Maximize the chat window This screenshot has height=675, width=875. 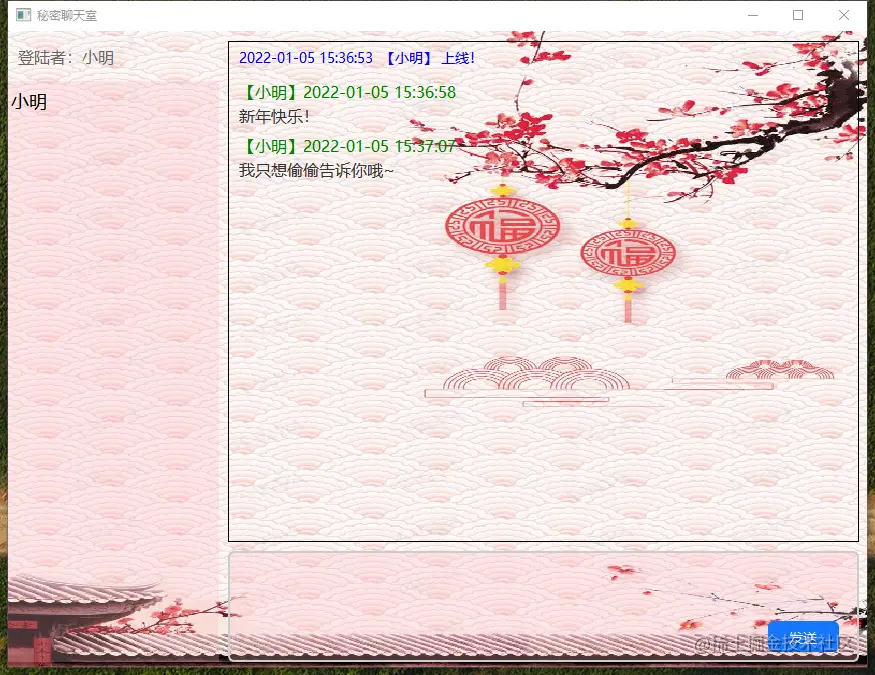795,15
